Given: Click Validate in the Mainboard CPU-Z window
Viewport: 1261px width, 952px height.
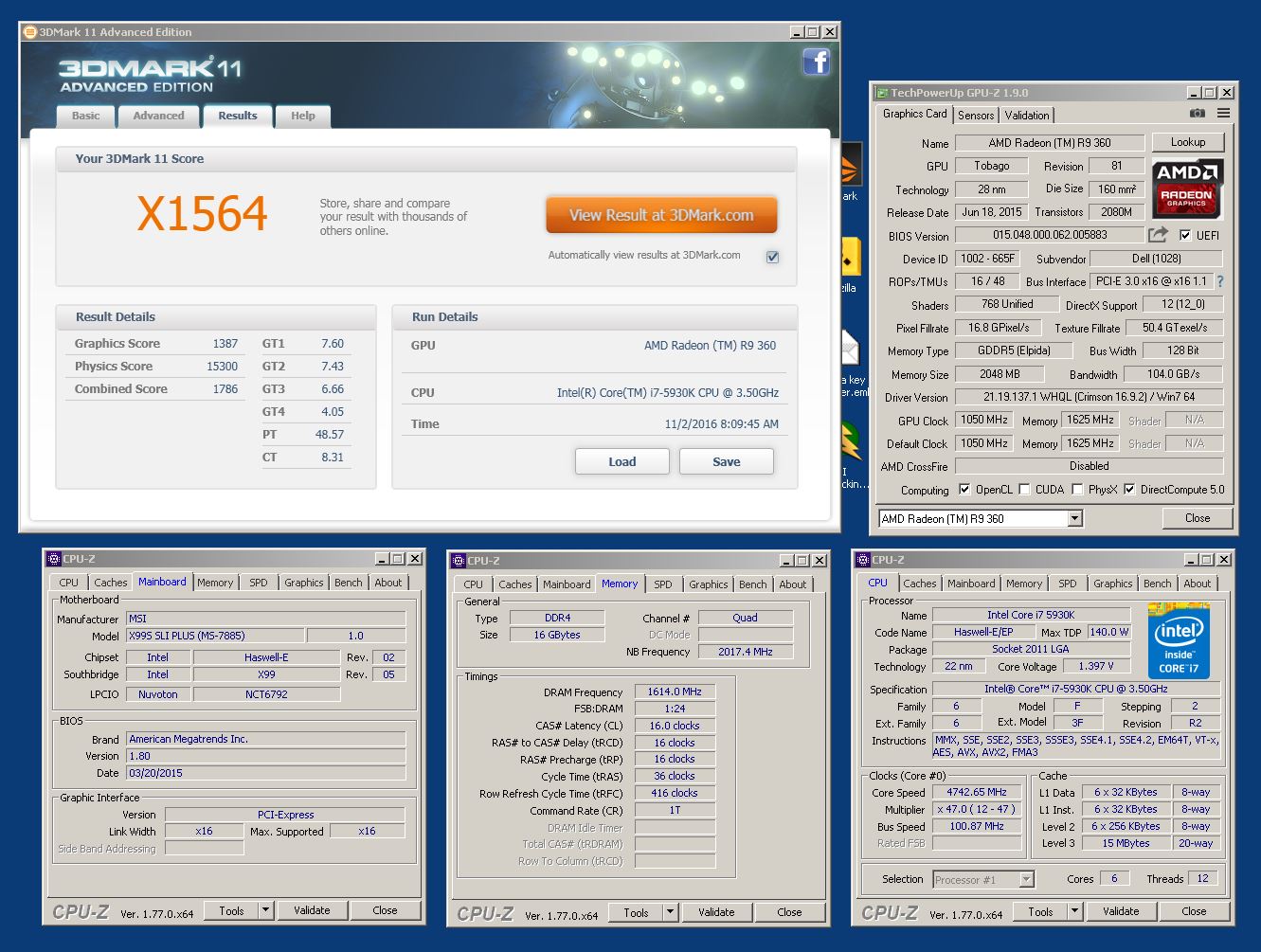Looking at the screenshot, I should point(312,910).
